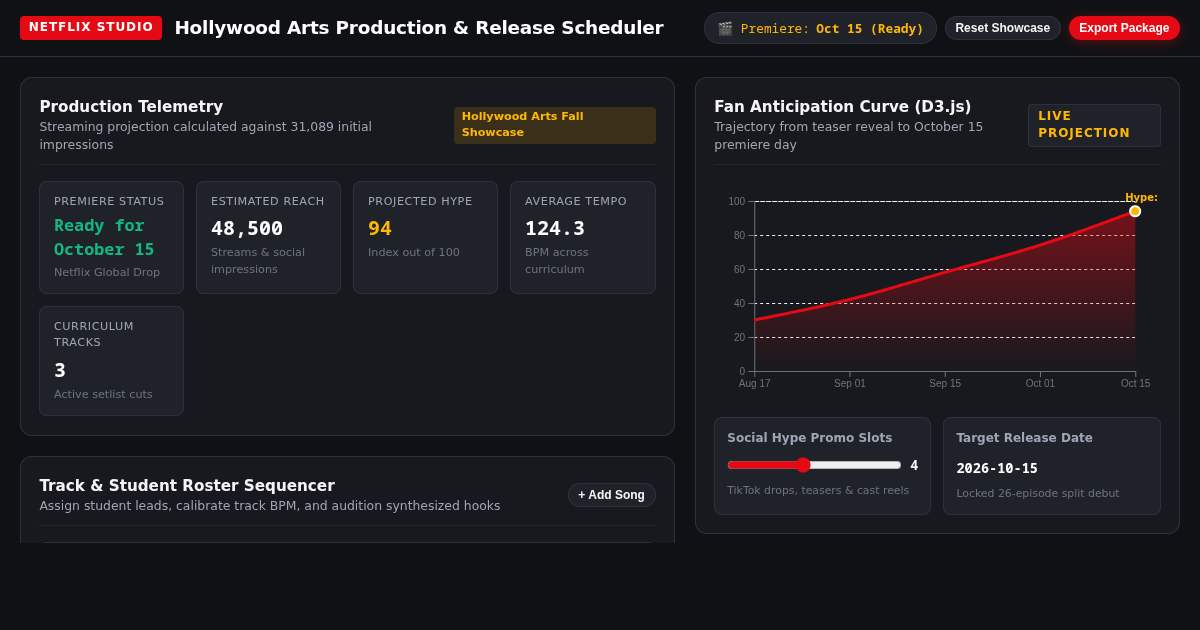1200x630 pixels.
Task: Click the Estimated Reach value 48,500
Action: point(247,228)
